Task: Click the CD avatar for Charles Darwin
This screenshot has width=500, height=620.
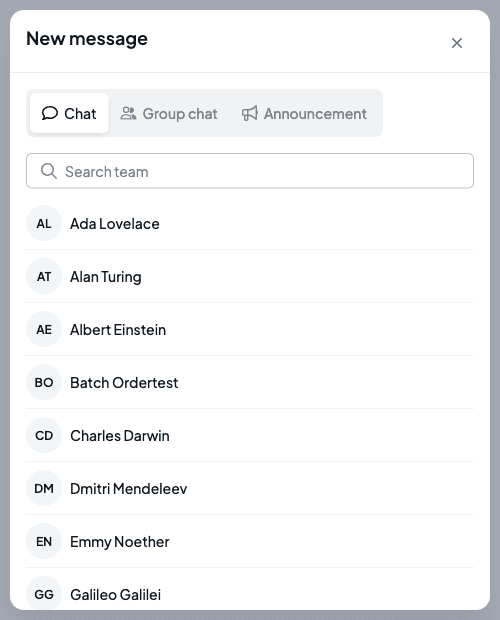Action: point(44,435)
